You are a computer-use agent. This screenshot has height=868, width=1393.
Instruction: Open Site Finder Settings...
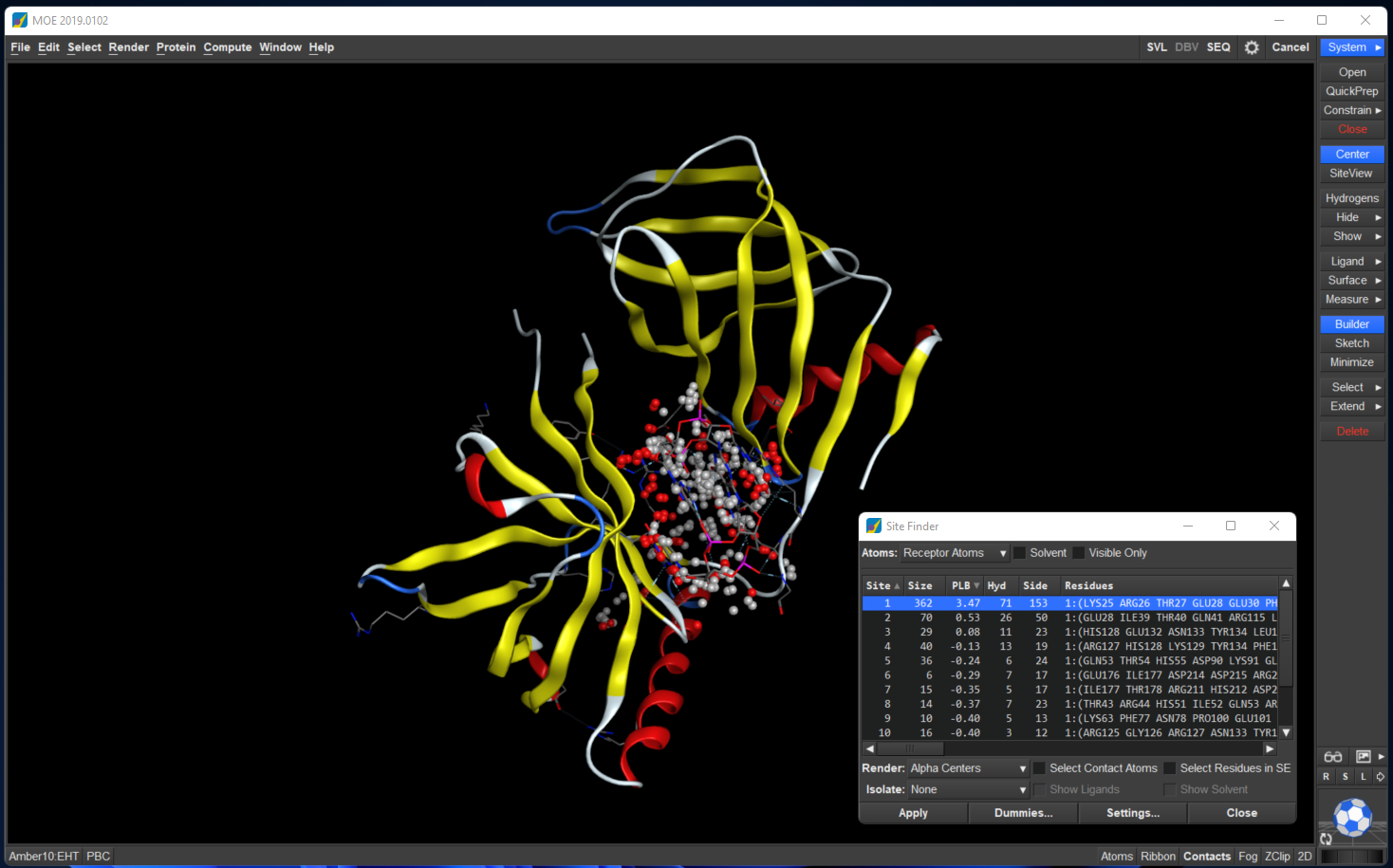(x=1133, y=813)
